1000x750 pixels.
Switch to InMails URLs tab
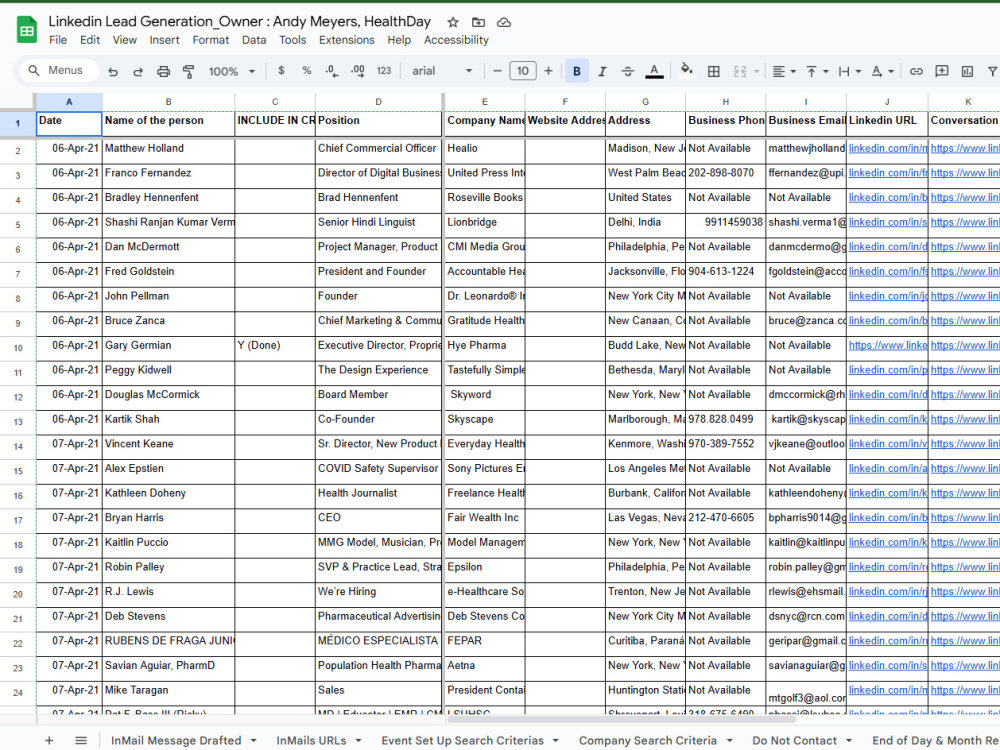[x=311, y=740]
